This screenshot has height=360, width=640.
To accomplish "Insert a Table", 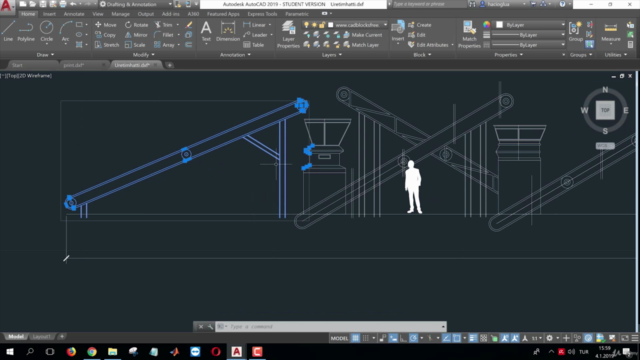I will click(253, 45).
